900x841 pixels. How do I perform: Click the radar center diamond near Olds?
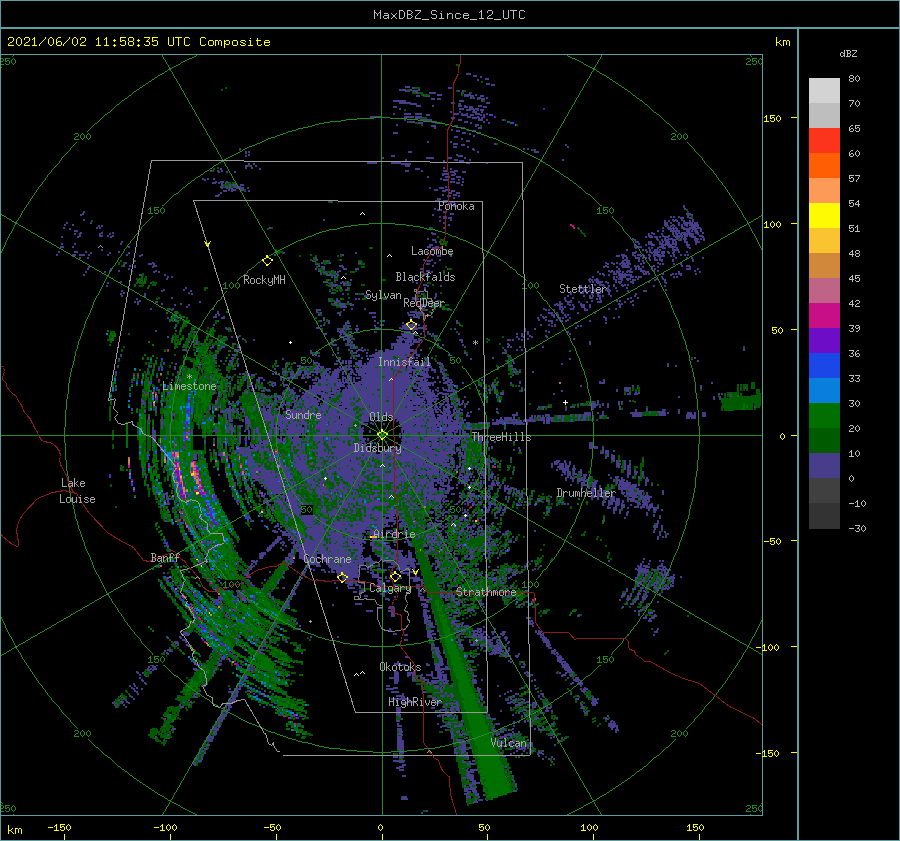point(382,435)
